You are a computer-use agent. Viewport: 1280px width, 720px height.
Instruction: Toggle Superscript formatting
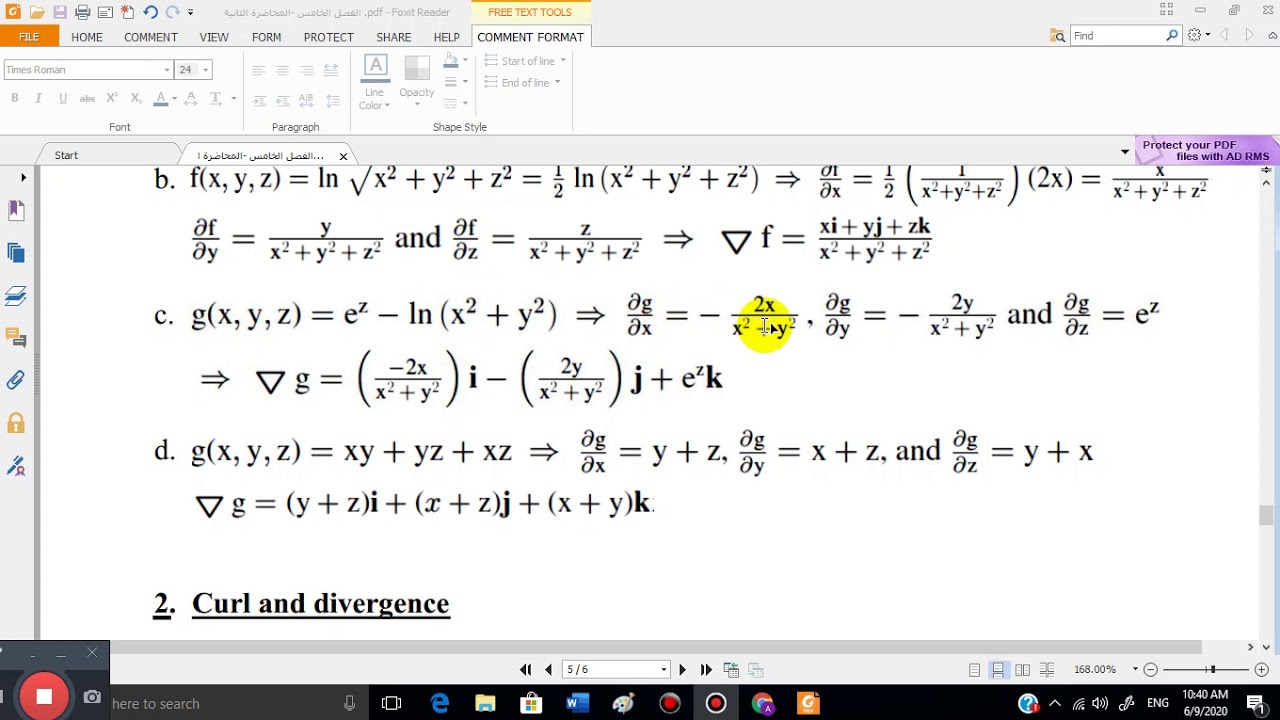click(112, 98)
